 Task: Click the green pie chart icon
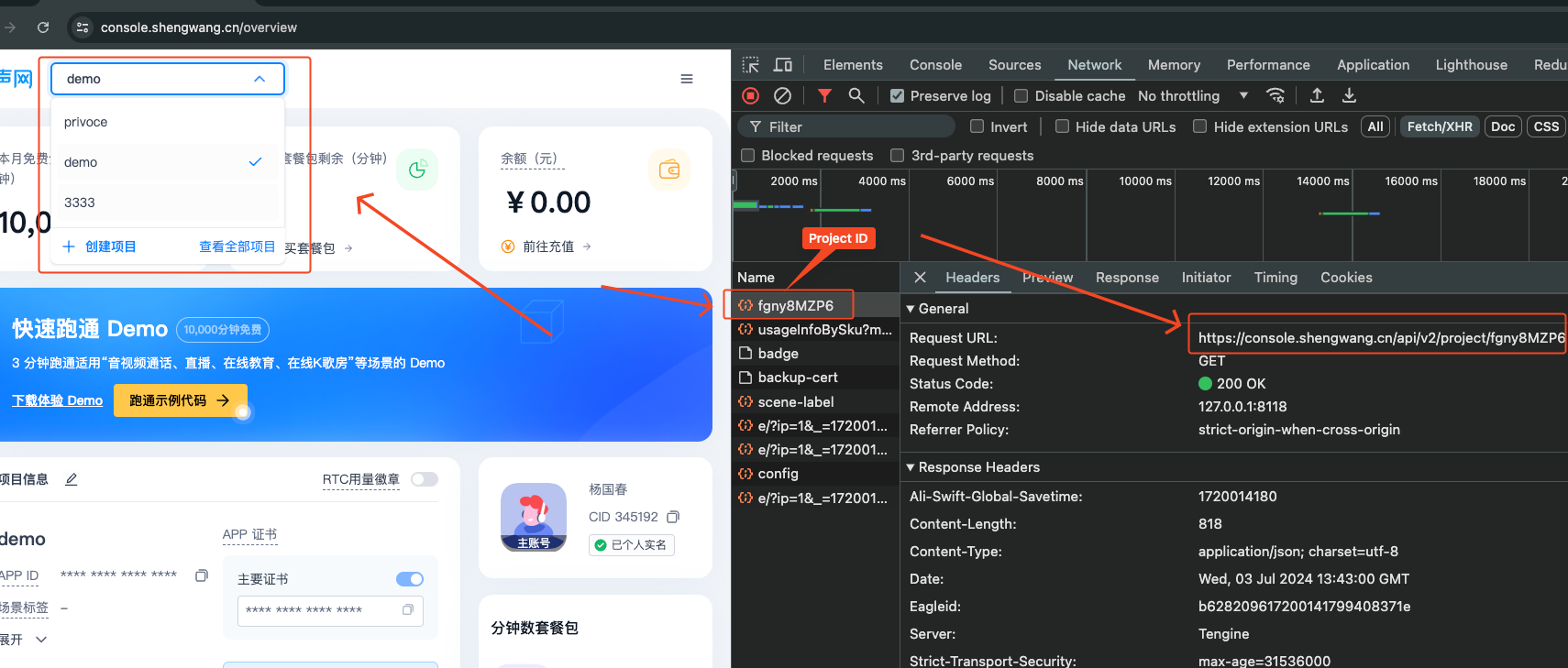coord(417,170)
